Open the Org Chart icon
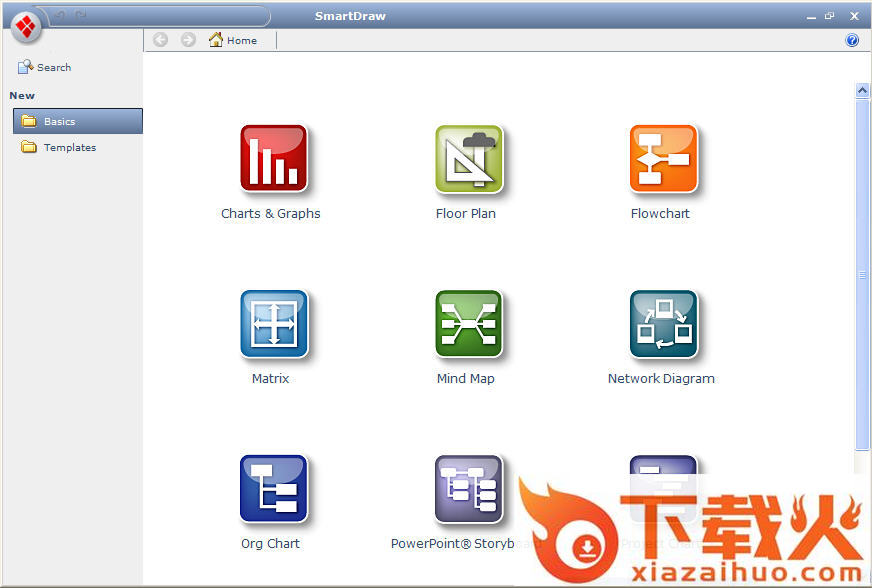The image size is (872, 588). click(x=274, y=489)
